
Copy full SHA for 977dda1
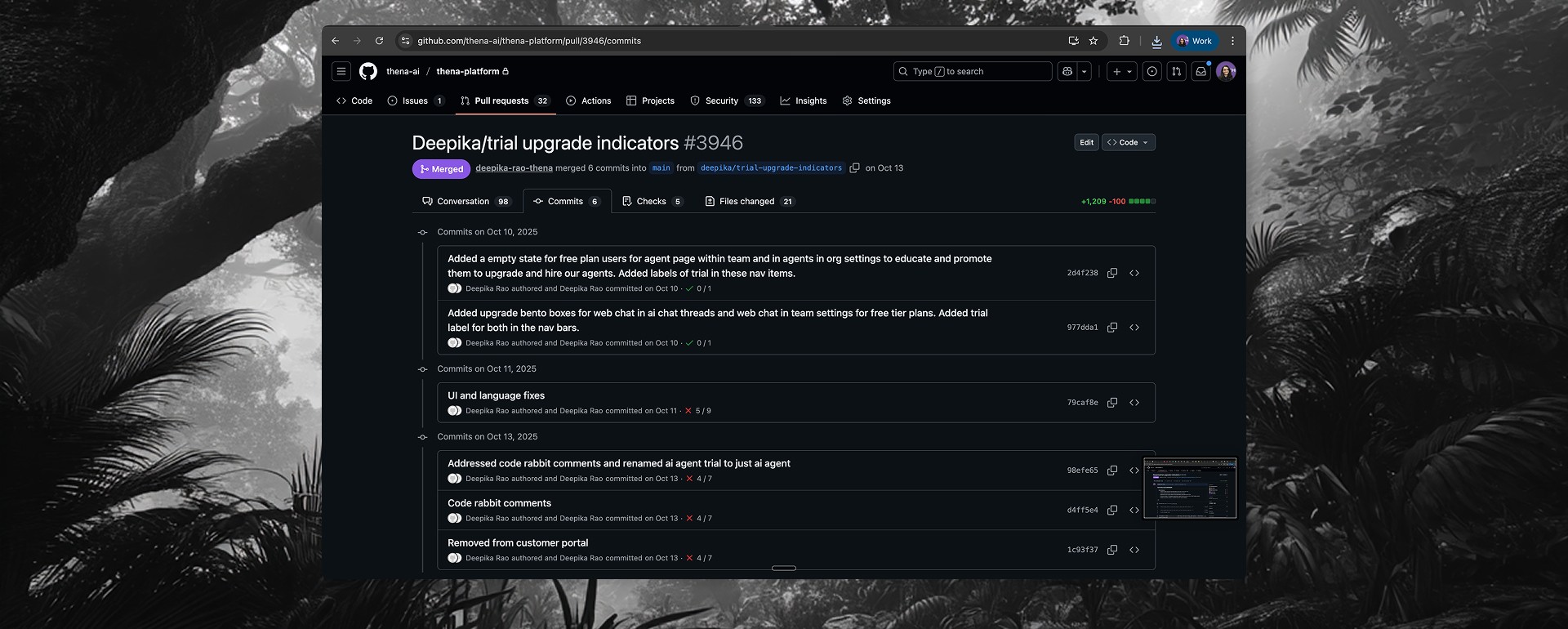tap(1112, 328)
